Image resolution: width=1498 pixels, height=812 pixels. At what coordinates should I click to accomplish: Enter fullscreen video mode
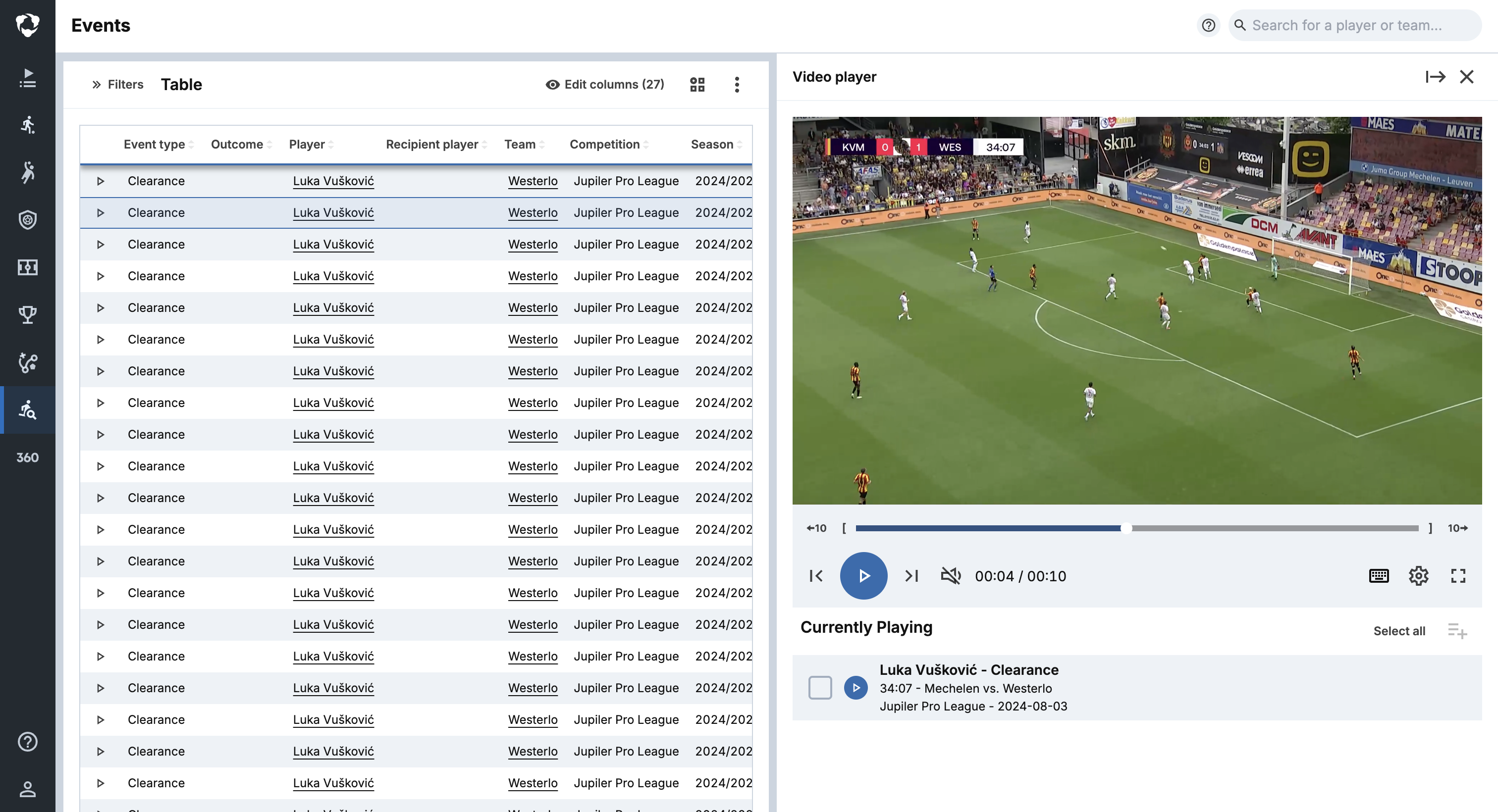click(x=1458, y=575)
